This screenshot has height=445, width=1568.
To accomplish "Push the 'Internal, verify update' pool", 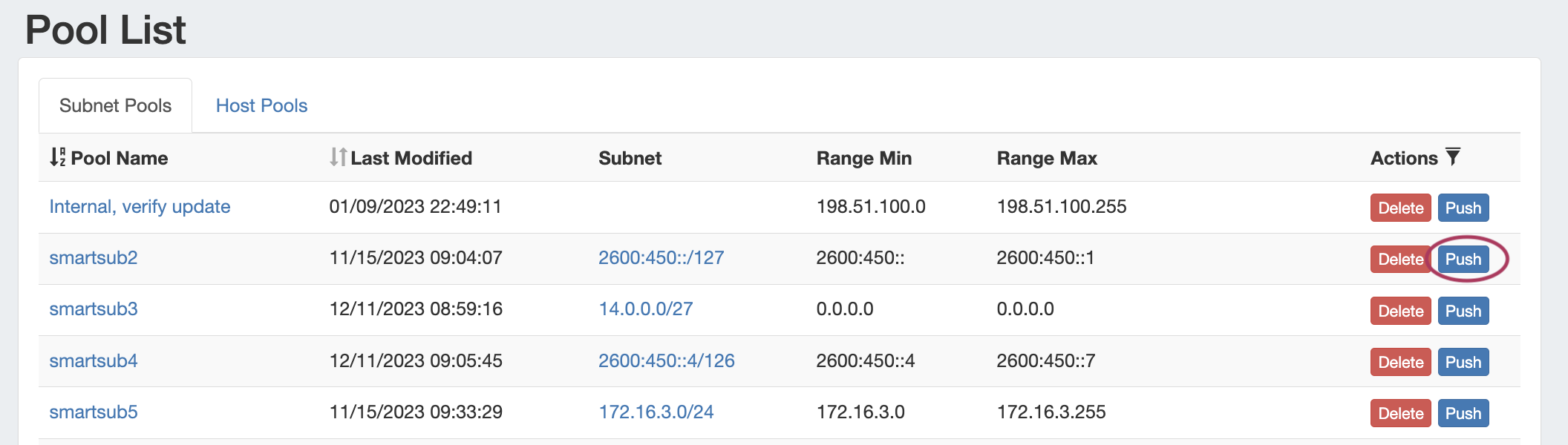I will (x=1463, y=208).
